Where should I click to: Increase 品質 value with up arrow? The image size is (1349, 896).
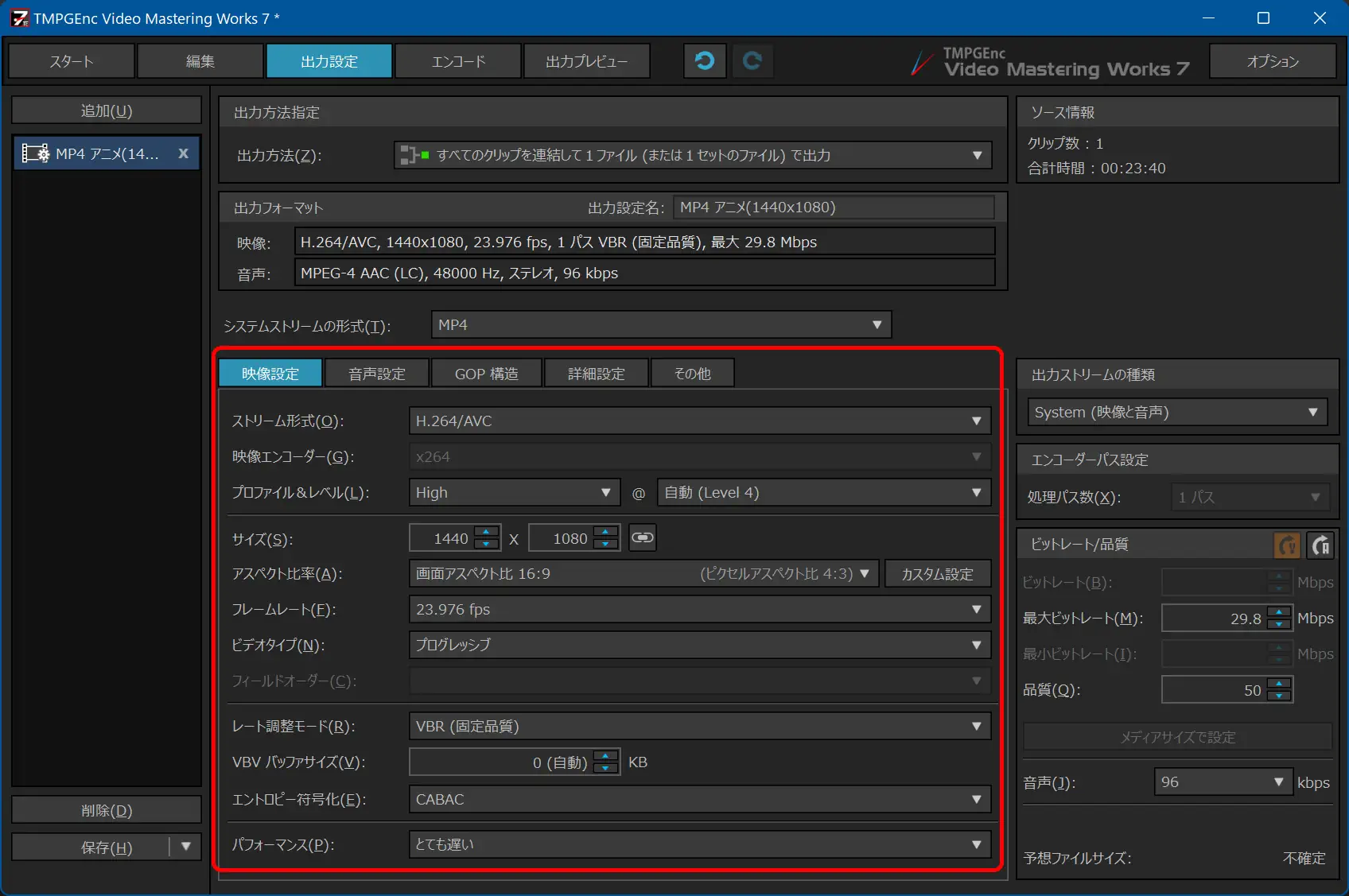point(1279,683)
